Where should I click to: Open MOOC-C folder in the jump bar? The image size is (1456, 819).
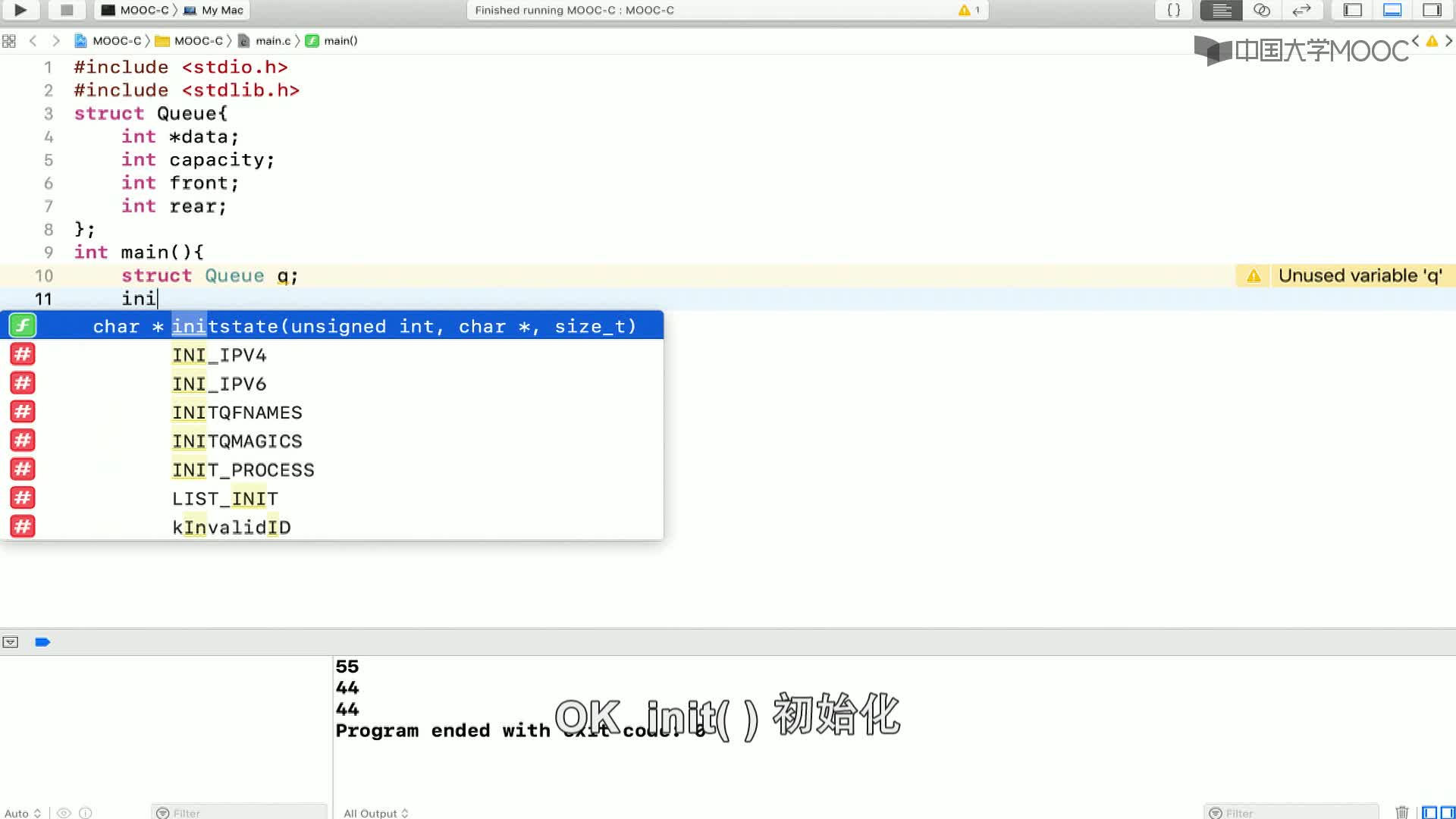click(x=190, y=41)
